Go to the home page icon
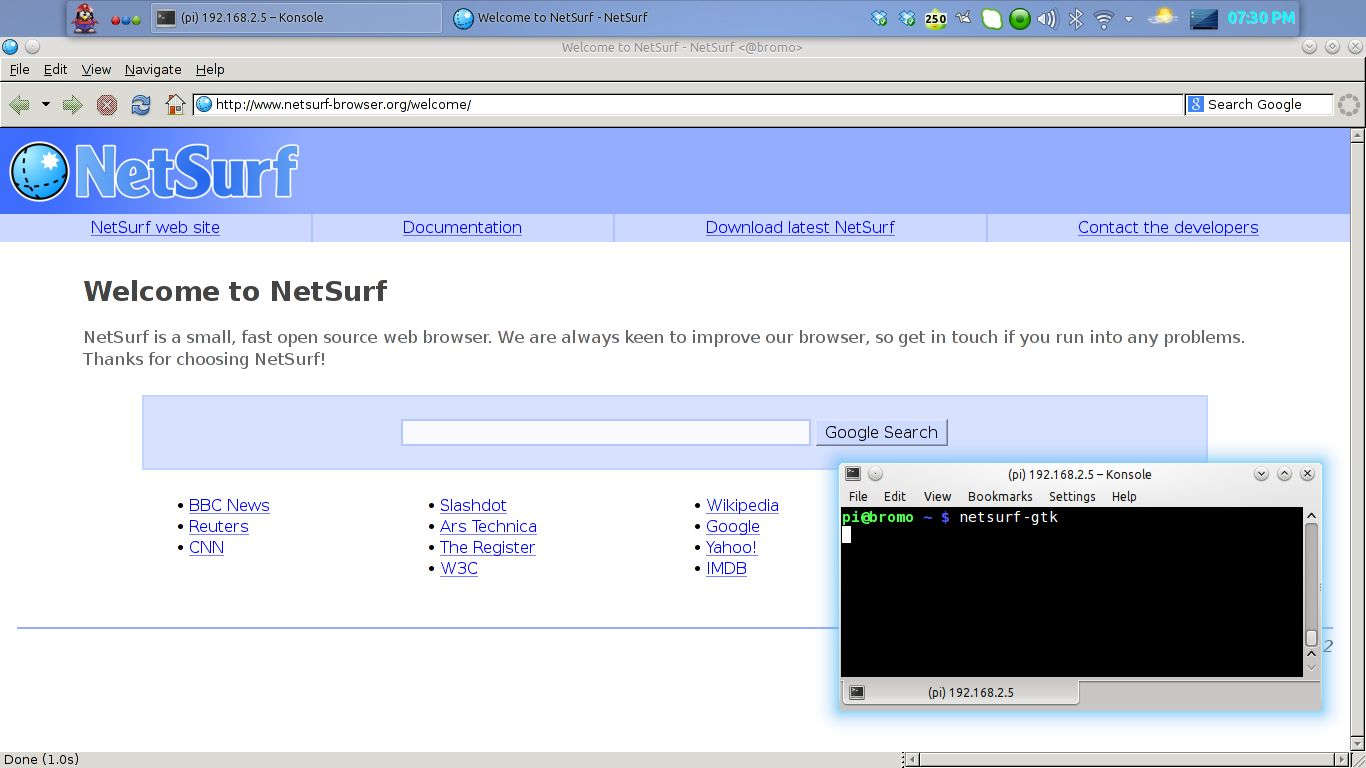The image size is (1366, 768). click(175, 105)
